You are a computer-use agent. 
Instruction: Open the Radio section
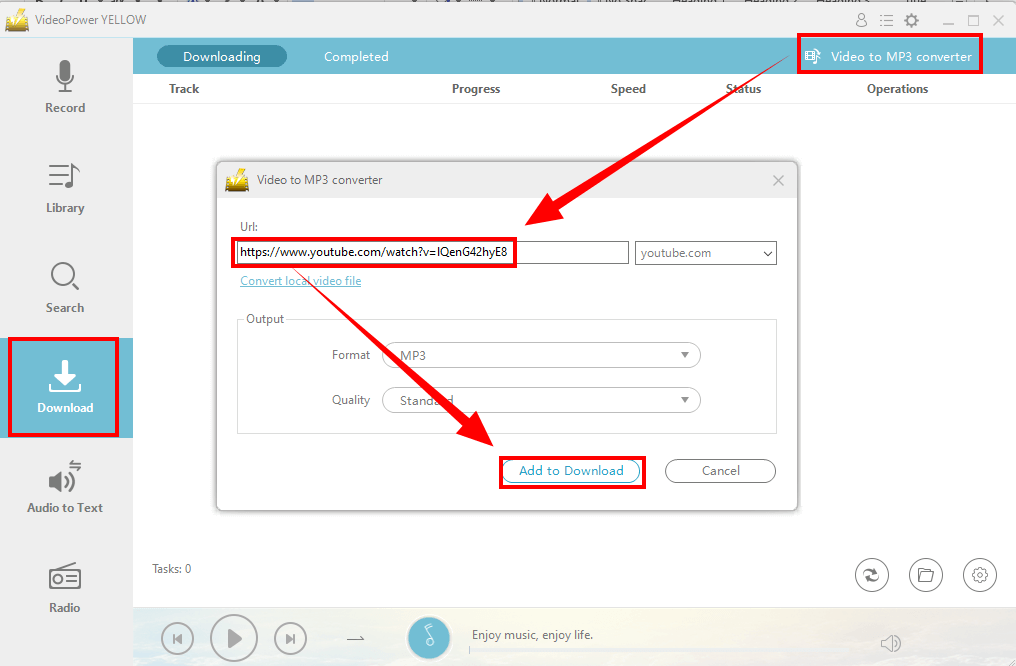coord(65,588)
